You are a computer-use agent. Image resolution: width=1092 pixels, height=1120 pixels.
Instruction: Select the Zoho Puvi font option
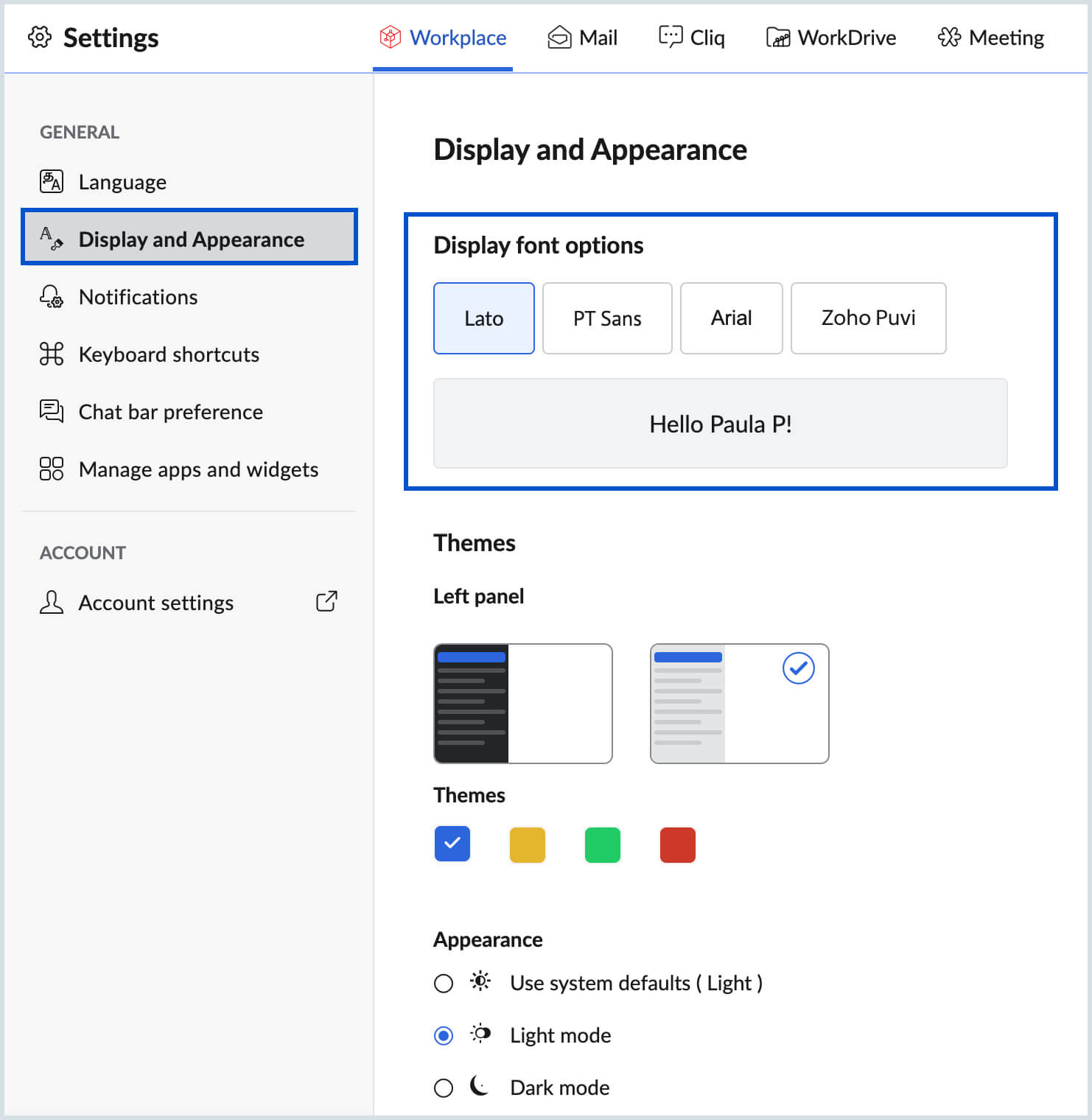tap(868, 318)
